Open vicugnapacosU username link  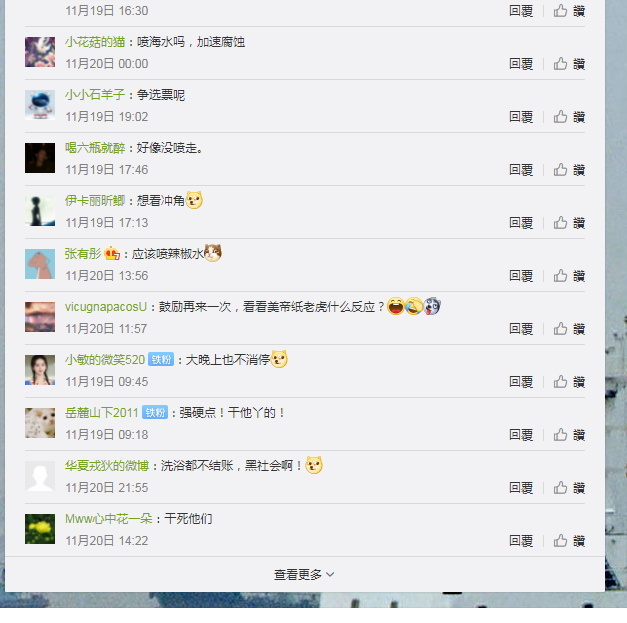point(106,307)
